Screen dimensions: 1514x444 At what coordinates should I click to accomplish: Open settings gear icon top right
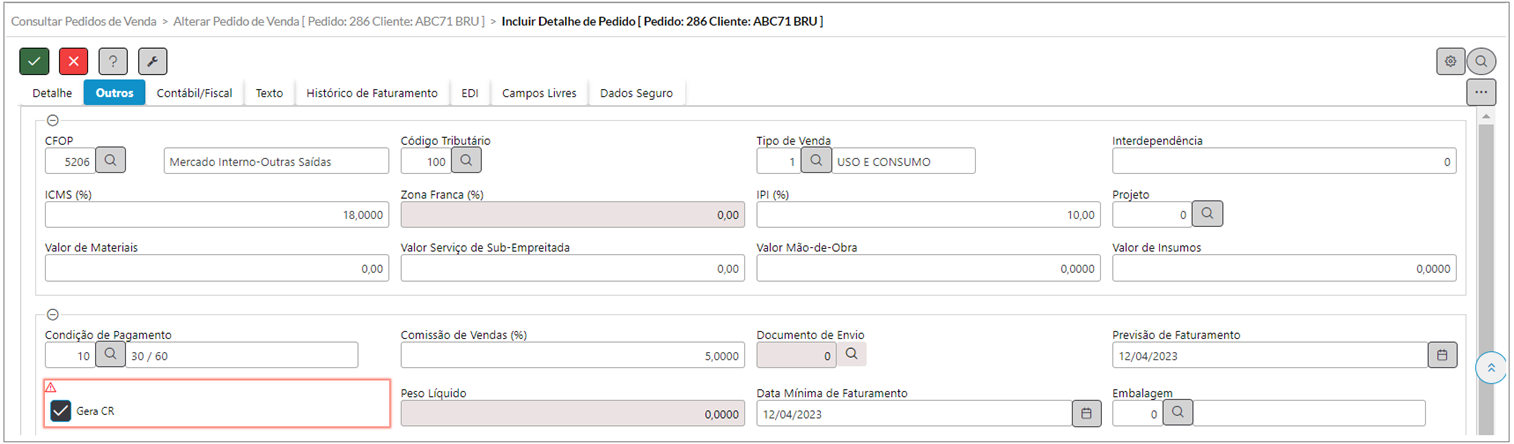click(1450, 61)
